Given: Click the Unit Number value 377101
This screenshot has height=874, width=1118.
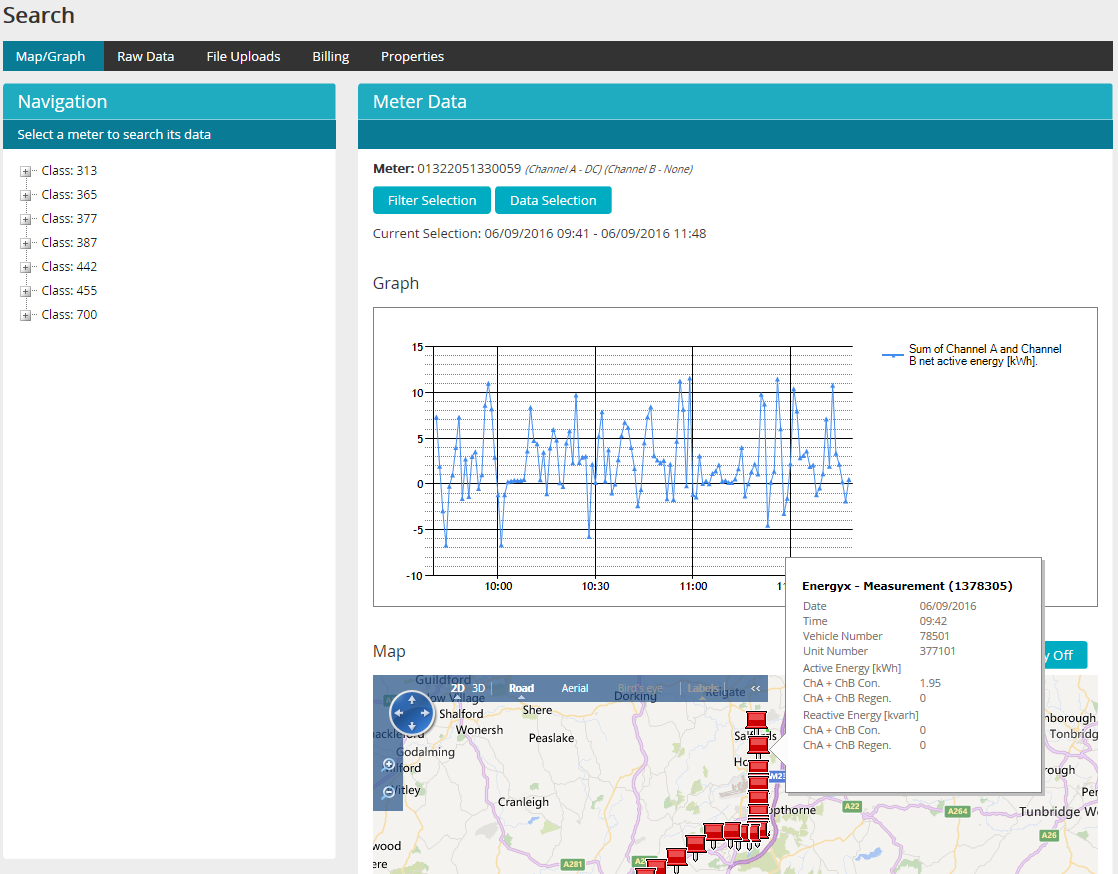Looking at the screenshot, I should tap(937, 651).
